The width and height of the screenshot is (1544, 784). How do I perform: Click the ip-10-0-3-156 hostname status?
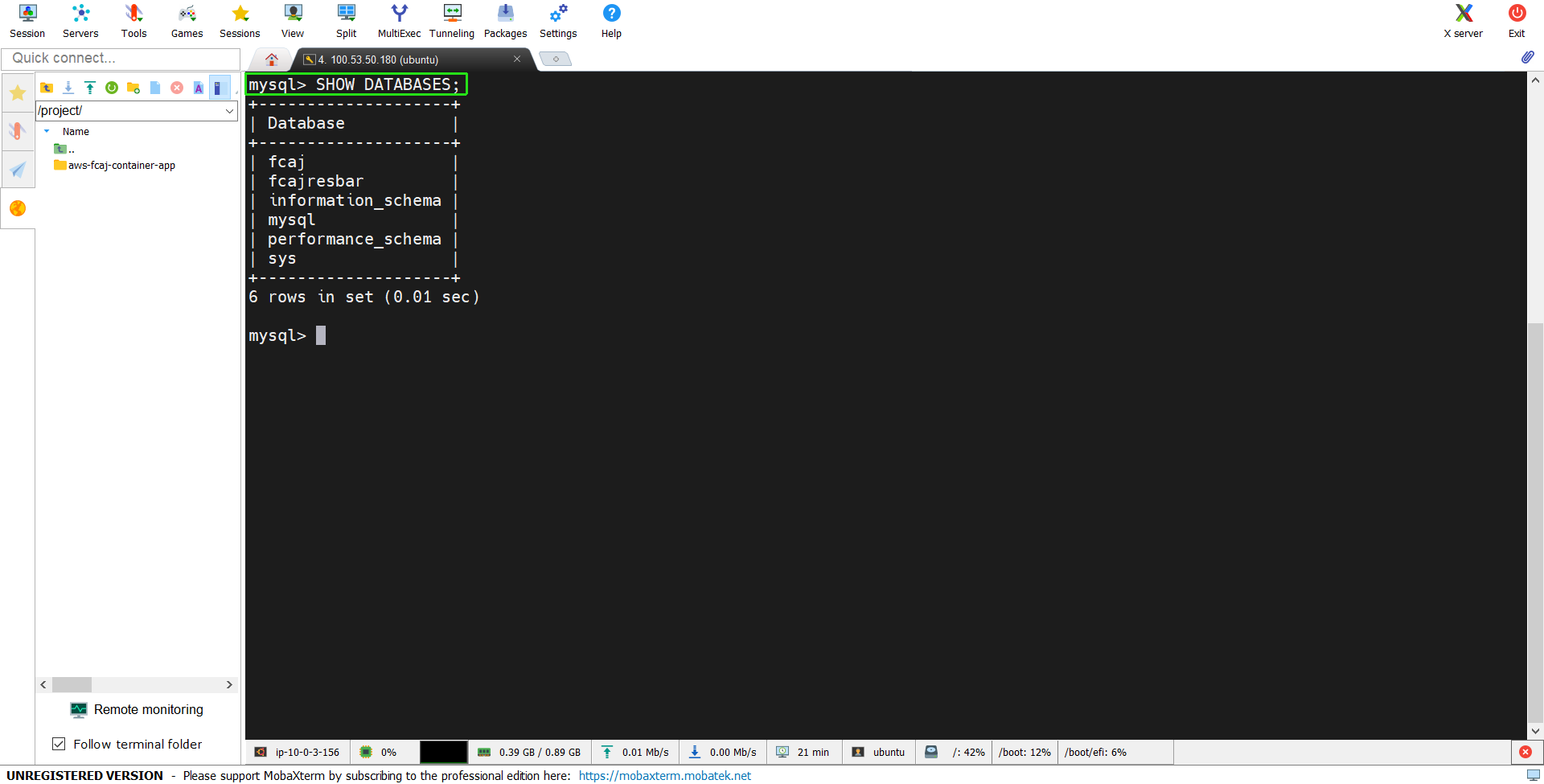point(298,752)
